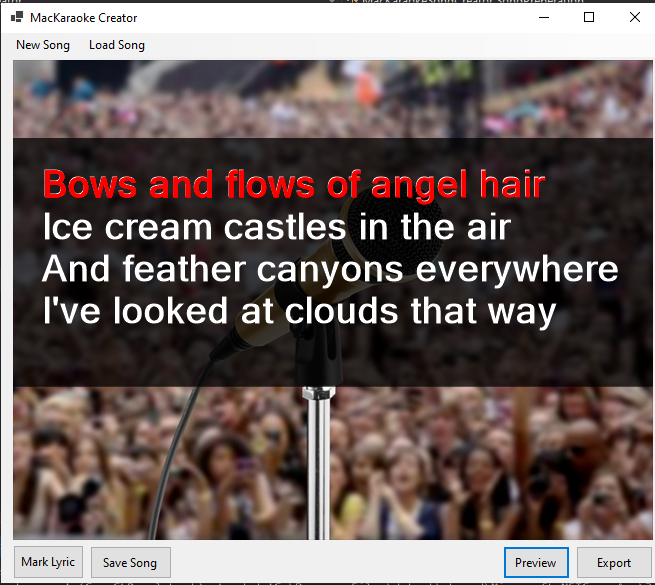The width and height of the screenshot is (655, 585).
Task: Click the MacKaraoke Creator app icon
Action: click(17, 17)
